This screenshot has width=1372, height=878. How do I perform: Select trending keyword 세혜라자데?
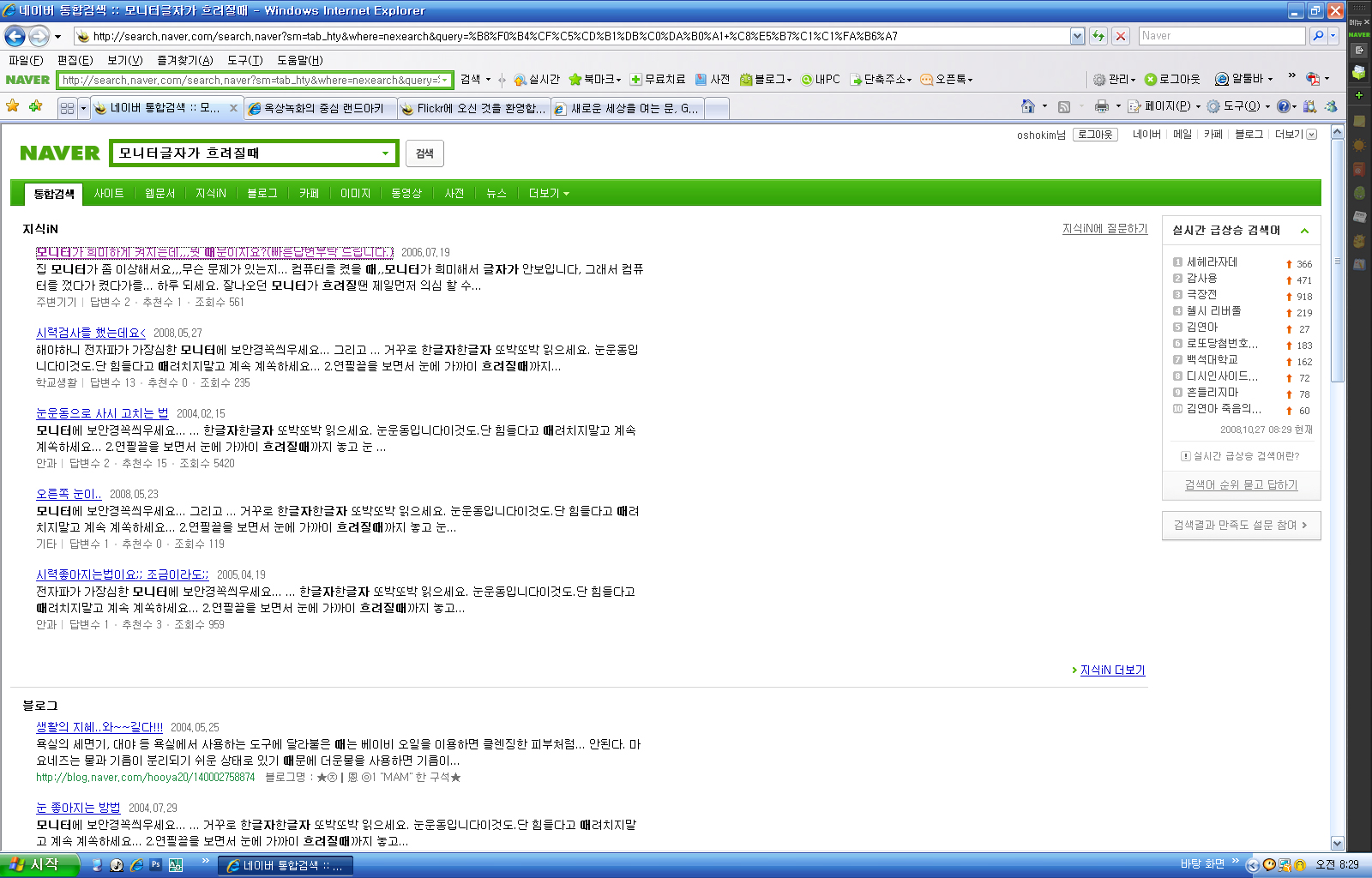[x=1212, y=262]
